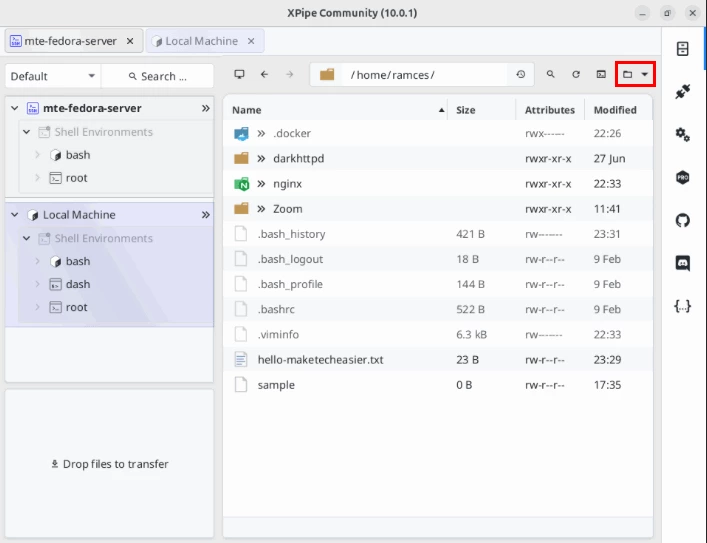Open the Discord icon in sidebar
The image size is (707, 543).
coord(683,263)
